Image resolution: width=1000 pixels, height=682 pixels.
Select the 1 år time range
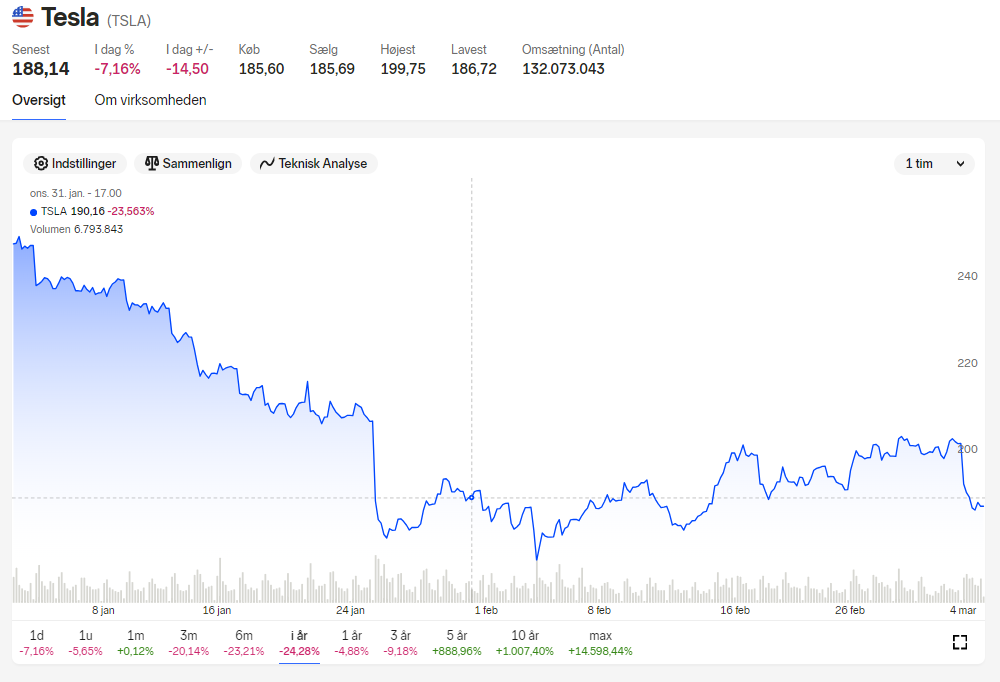[x=351, y=642]
